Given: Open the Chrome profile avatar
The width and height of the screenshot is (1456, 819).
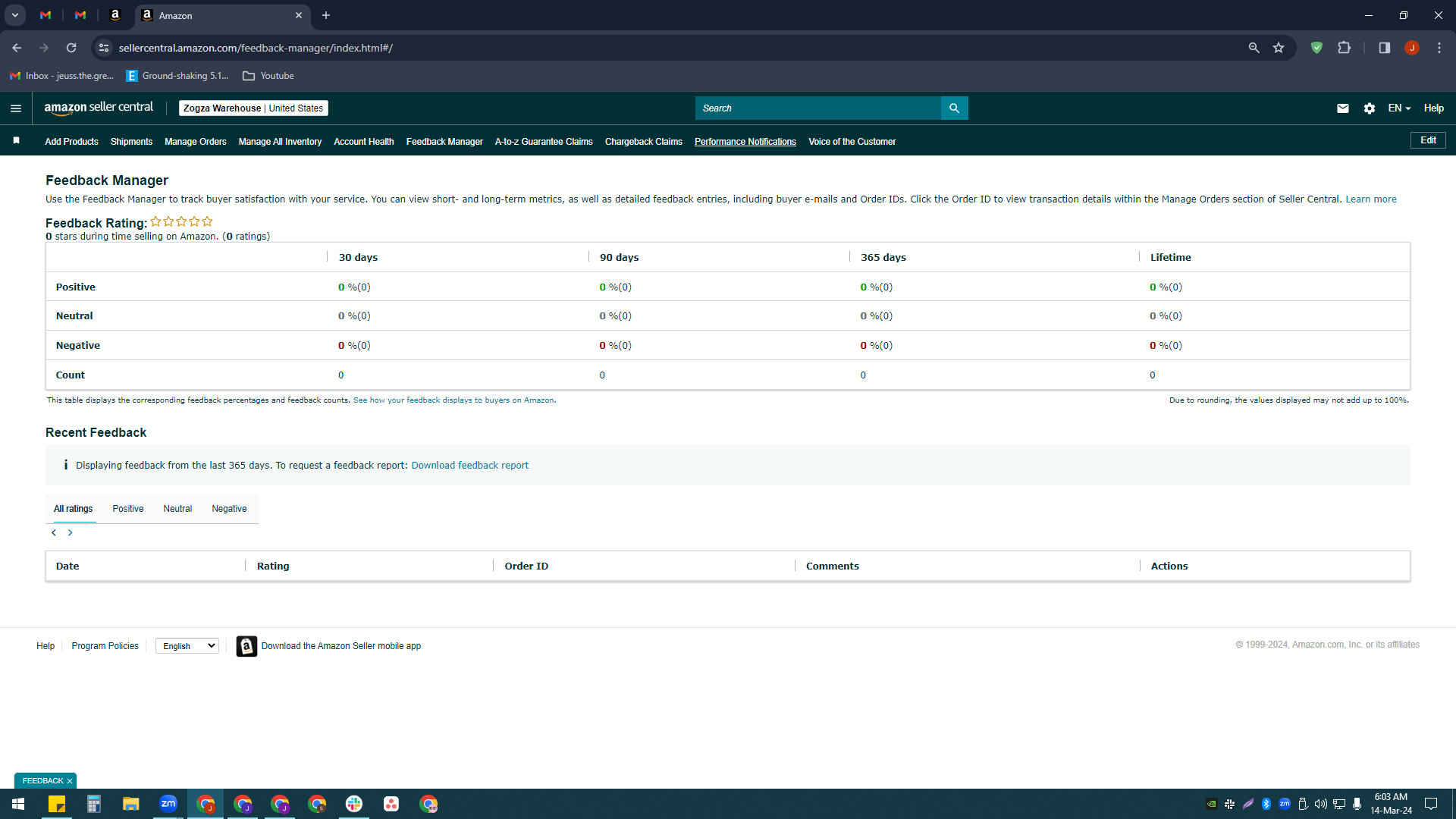Looking at the screenshot, I should point(1411,48).
